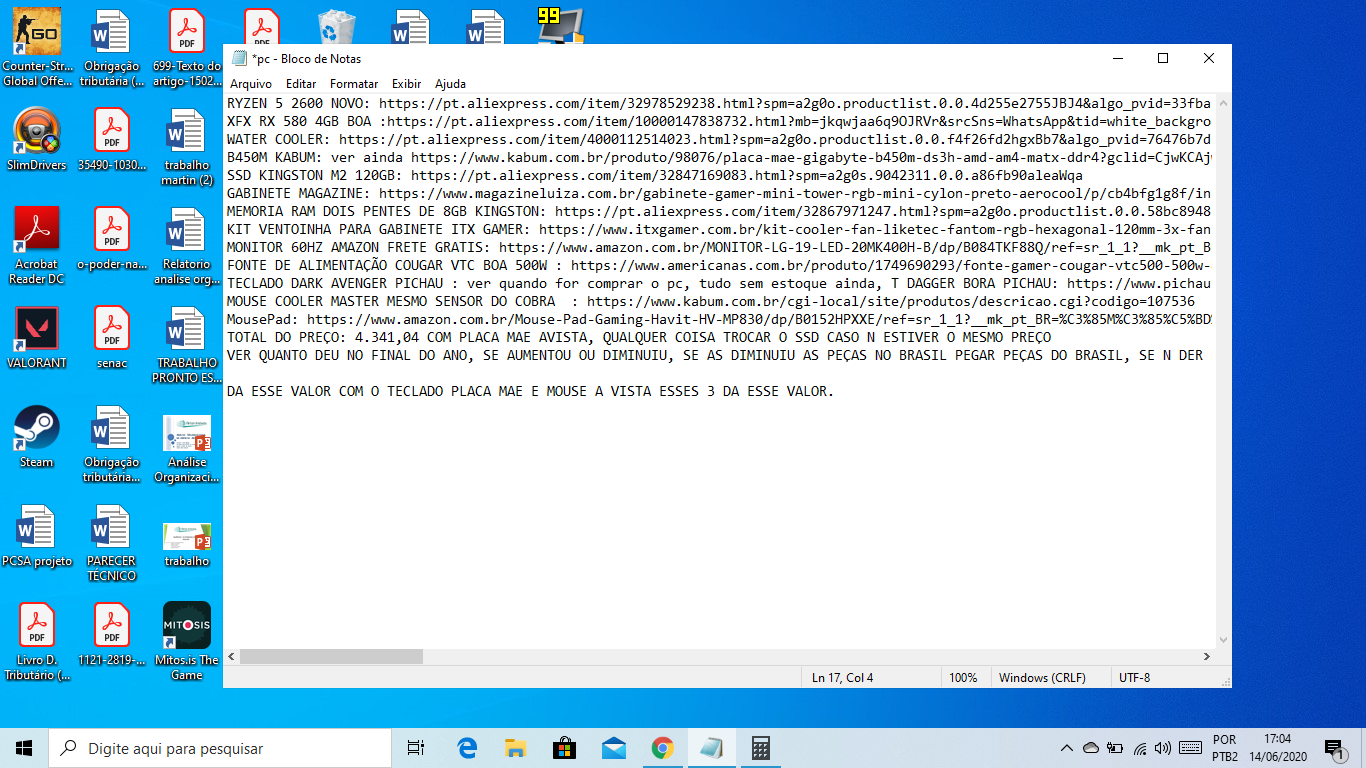Viewport: 1366px width, 768px height.
Task: Open Google Chrome from the taskbar
Action: pos(662,748)
